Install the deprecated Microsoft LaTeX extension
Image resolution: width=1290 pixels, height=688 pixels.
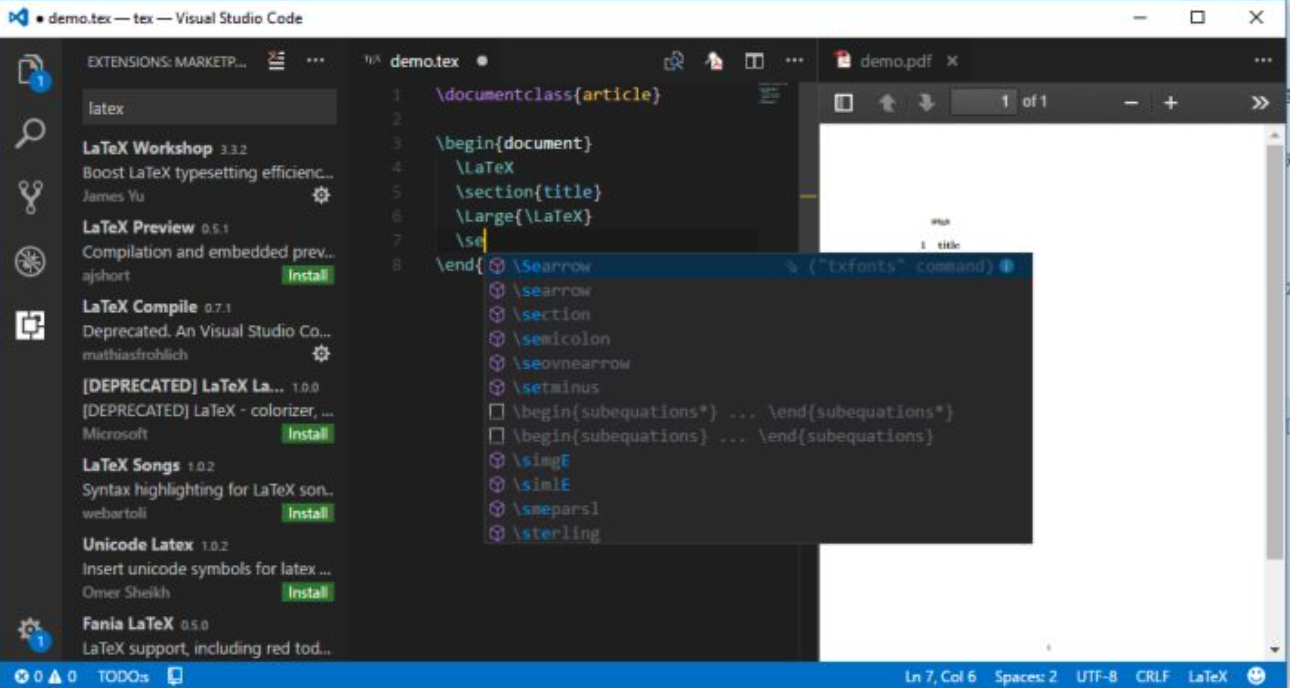tap(307, 434)
